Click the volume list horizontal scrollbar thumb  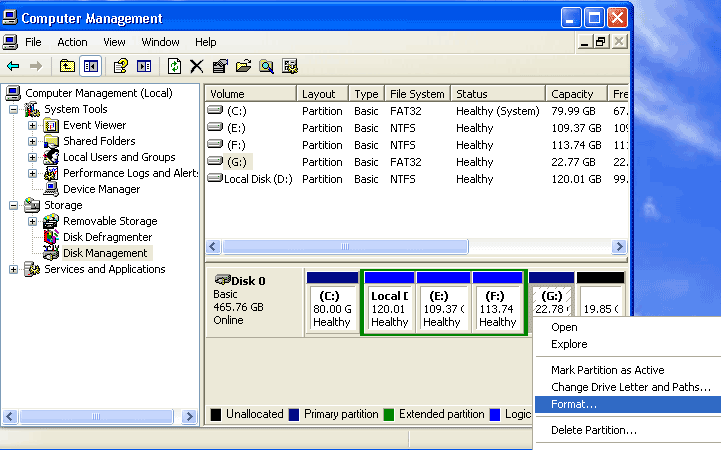345,247
